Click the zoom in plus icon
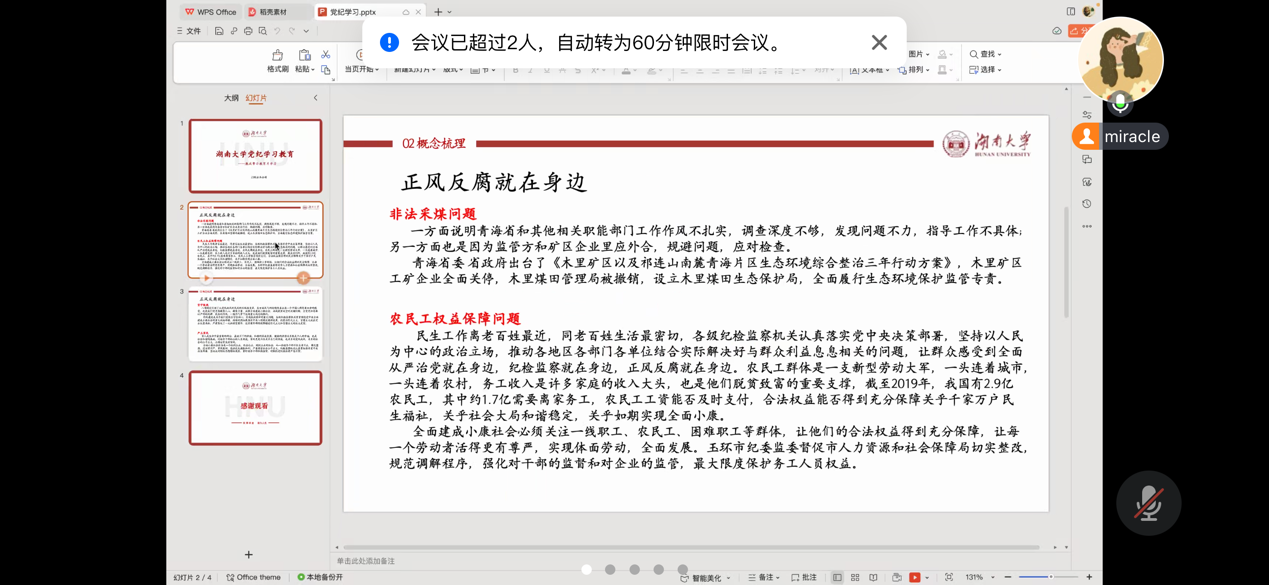 tap(1089, 578)
